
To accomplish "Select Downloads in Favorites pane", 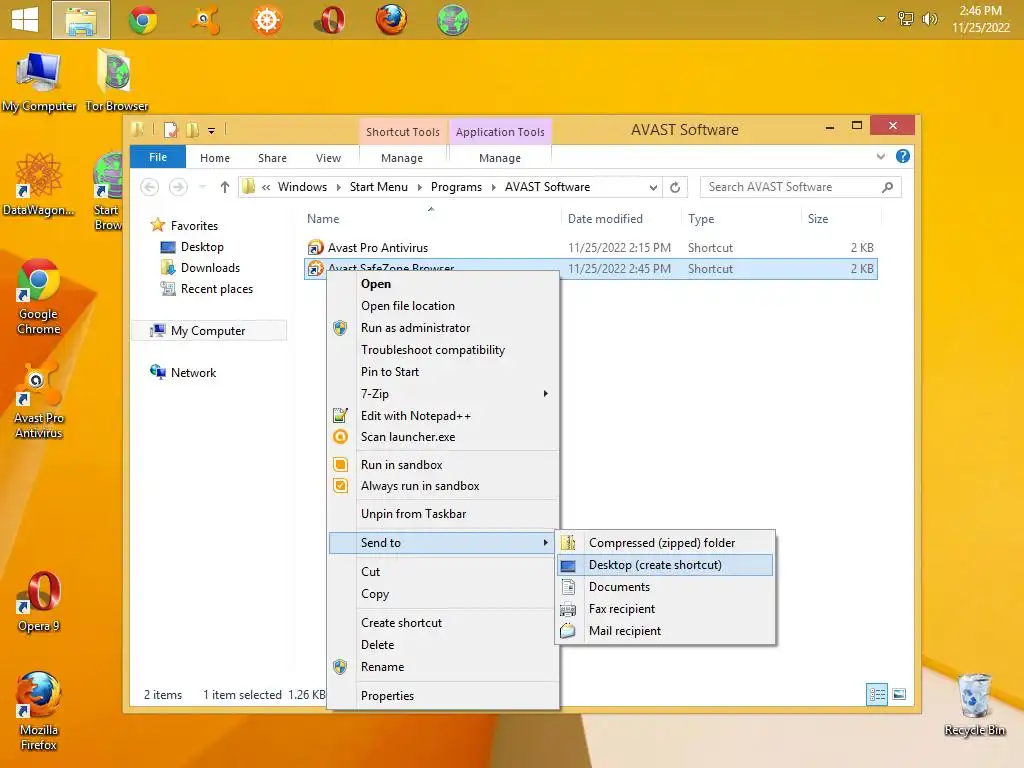I will [210, 268].
